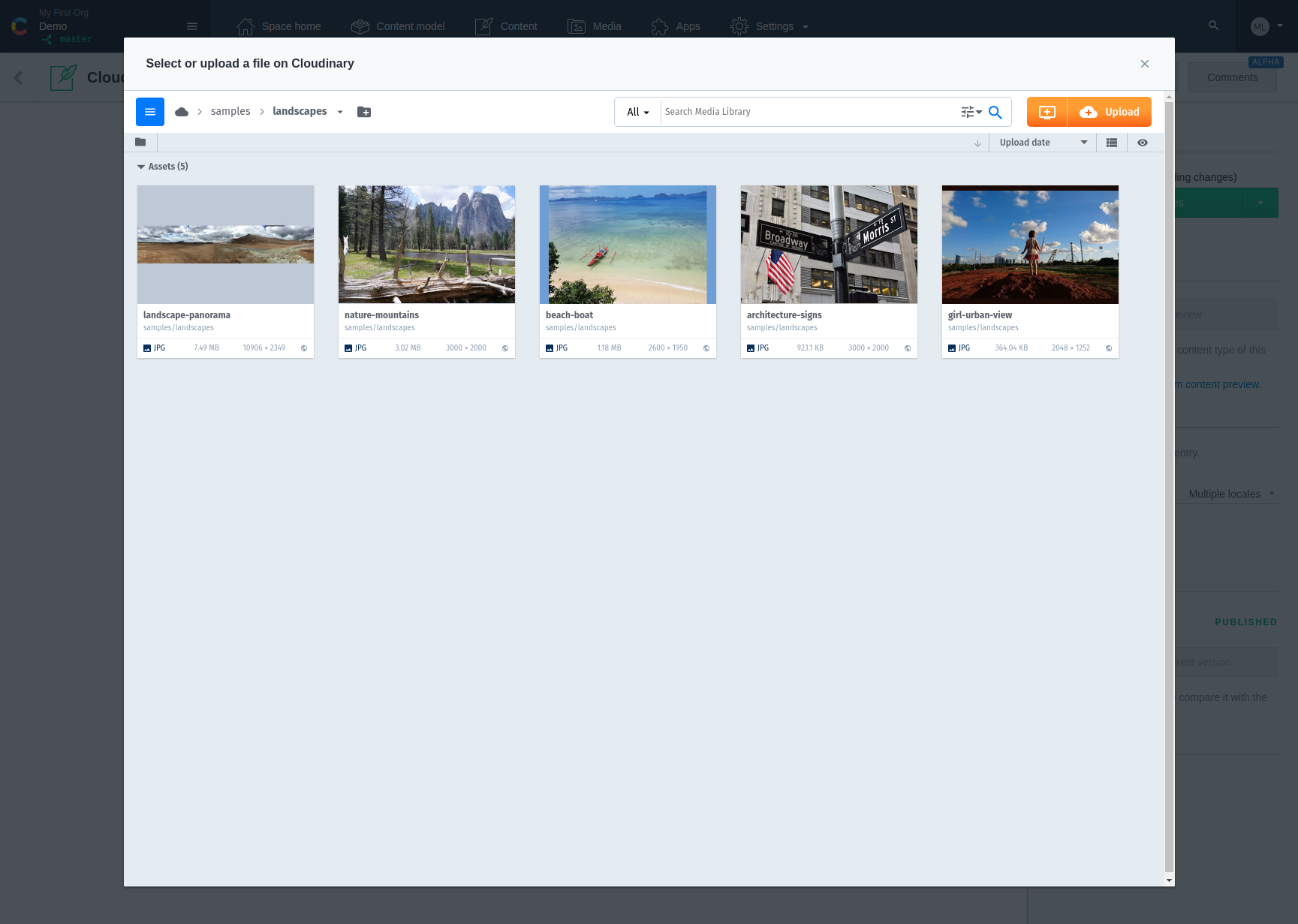The width and height of the screenshot is (1298, 924).
Task: Click the landscape-panorama file name
Action: click(187, 315)
